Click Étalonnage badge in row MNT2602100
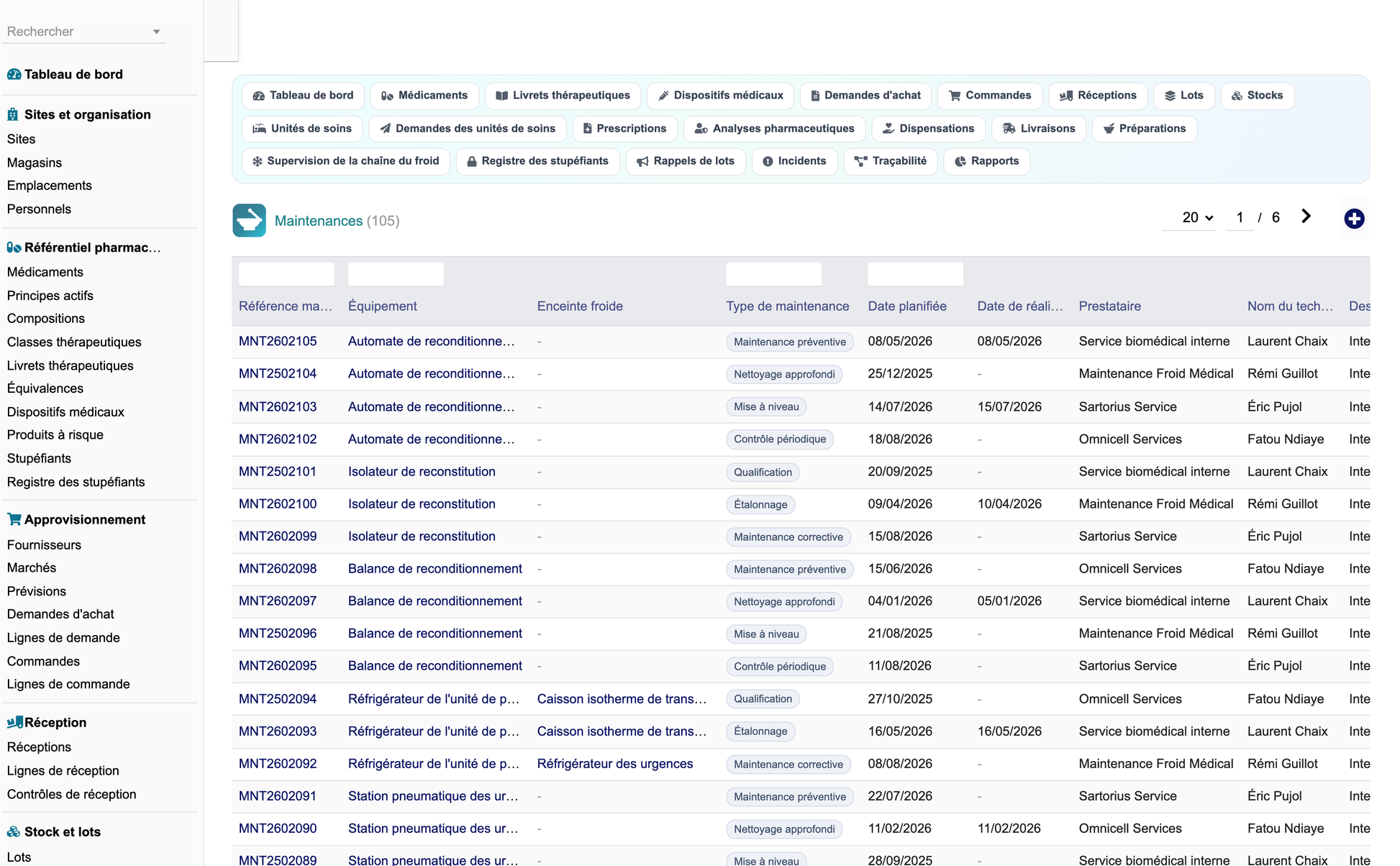 pos(760,504)
